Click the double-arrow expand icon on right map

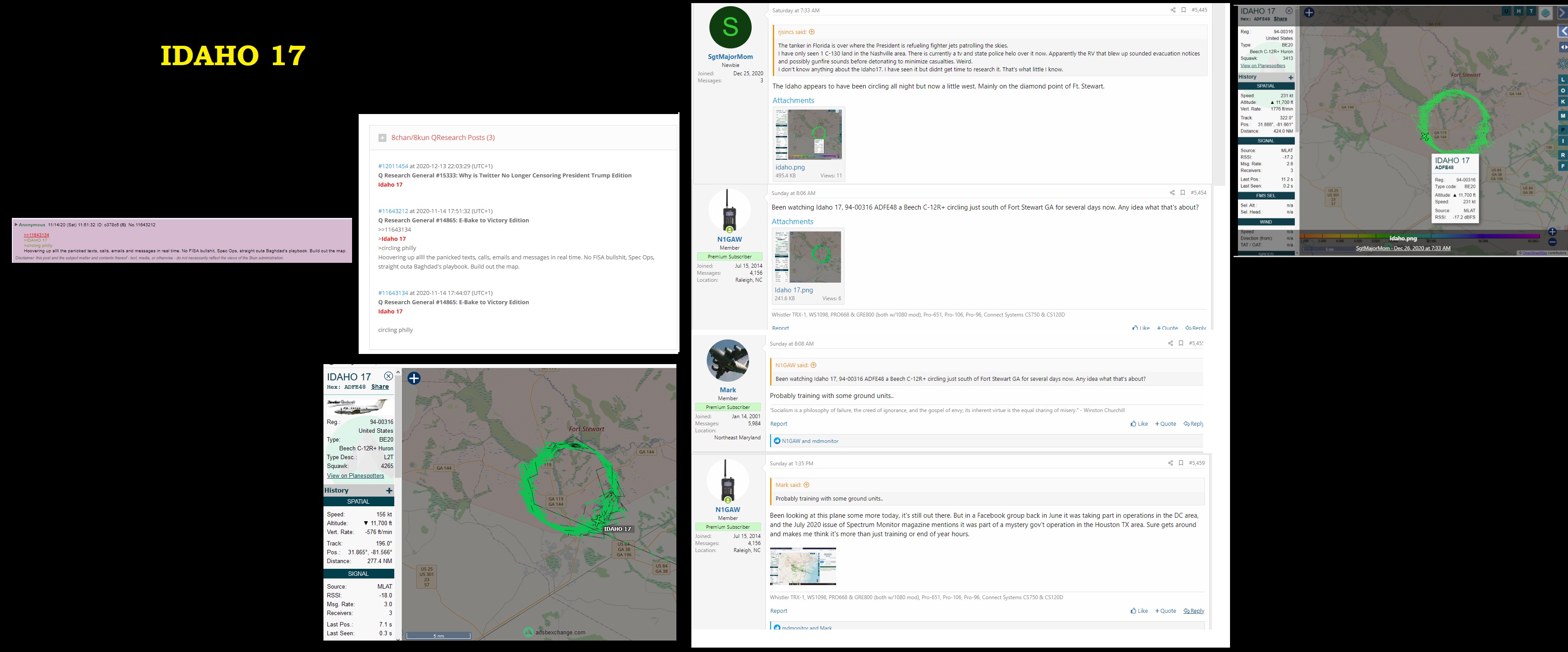(x=1563, y=47)
